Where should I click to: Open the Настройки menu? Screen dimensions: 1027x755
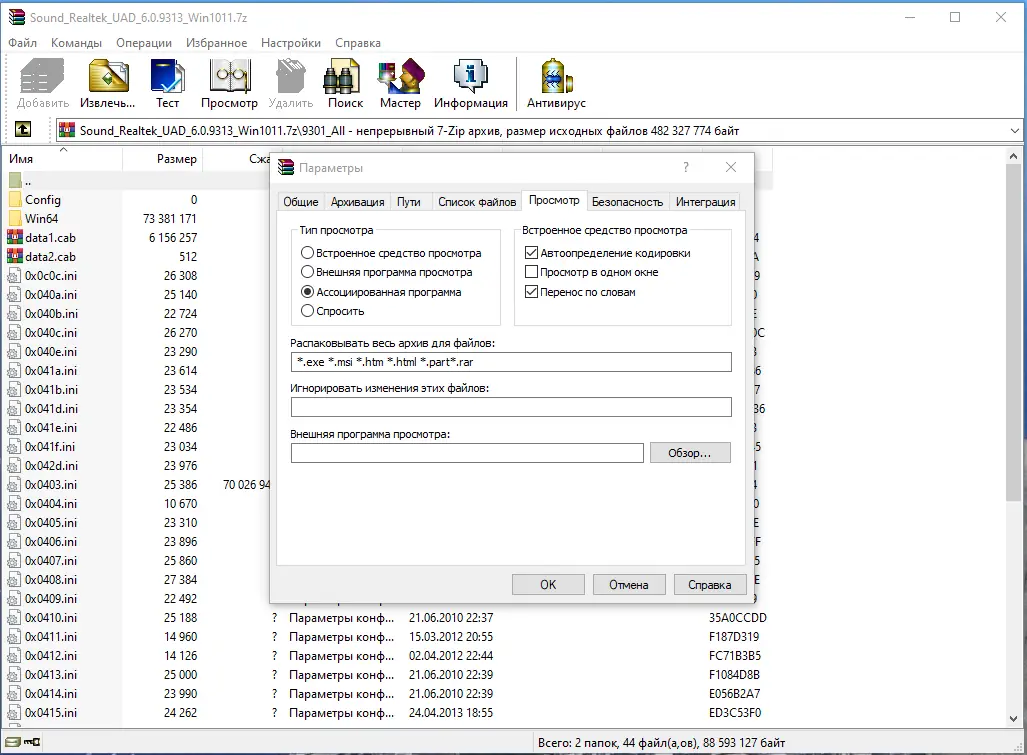pos(291,43)
